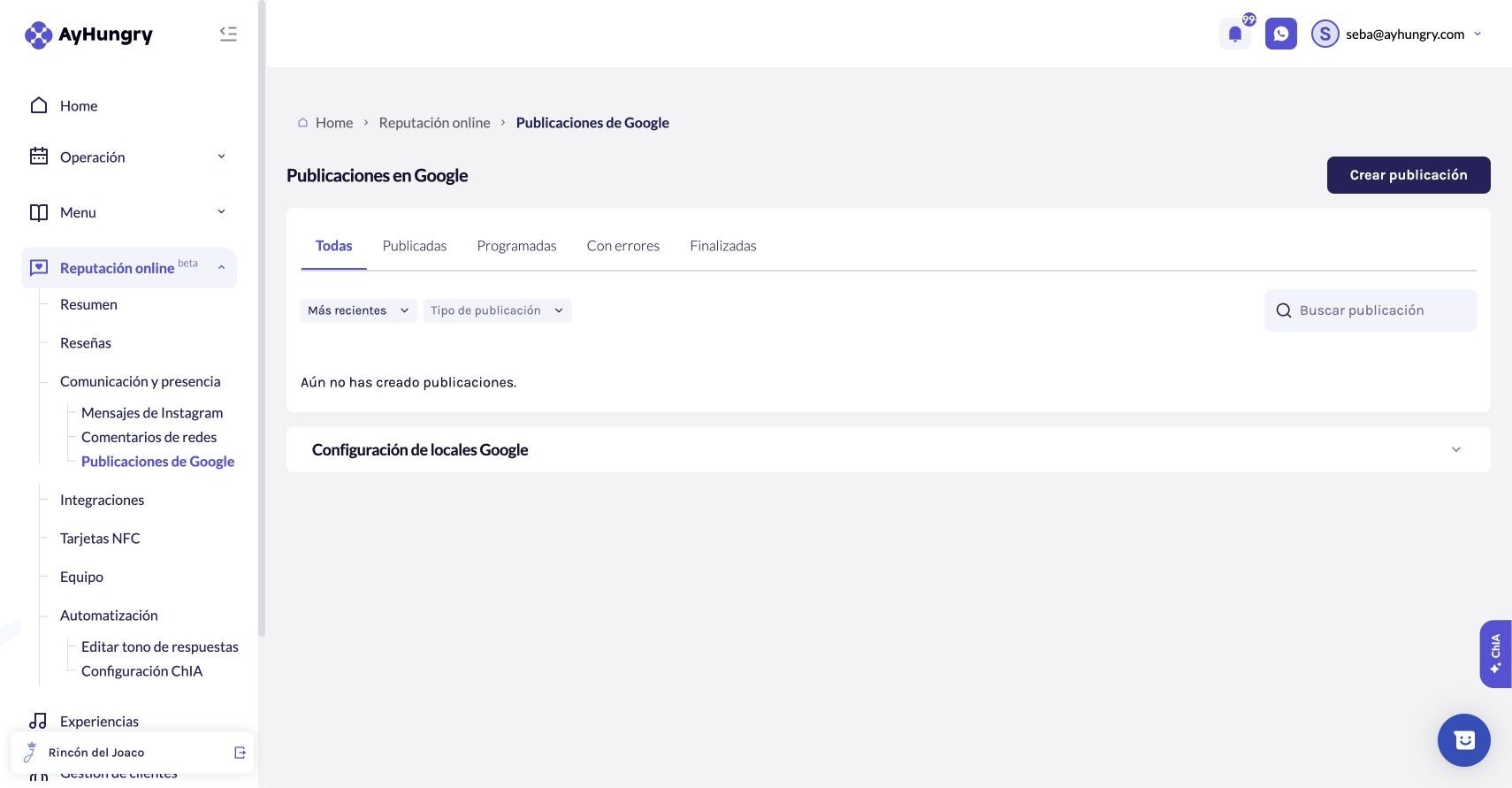Collapse the sidebar with the toggle icon
The image size is (1512, 788).
228,34
